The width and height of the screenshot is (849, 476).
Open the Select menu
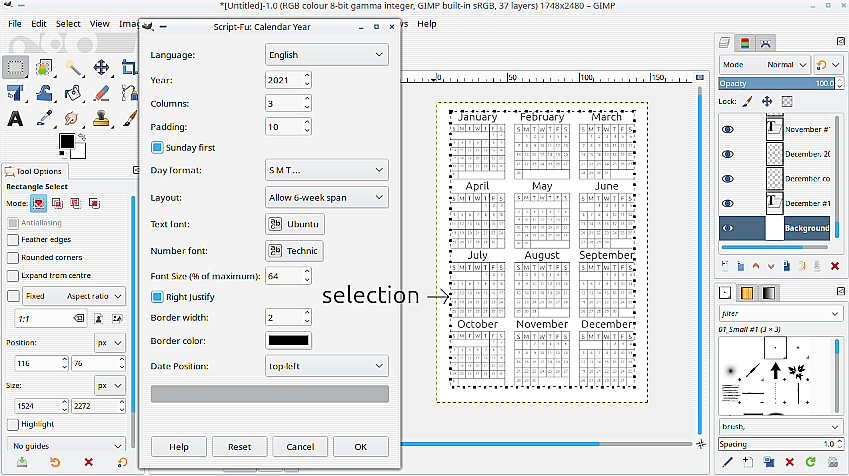pos(68,23)
